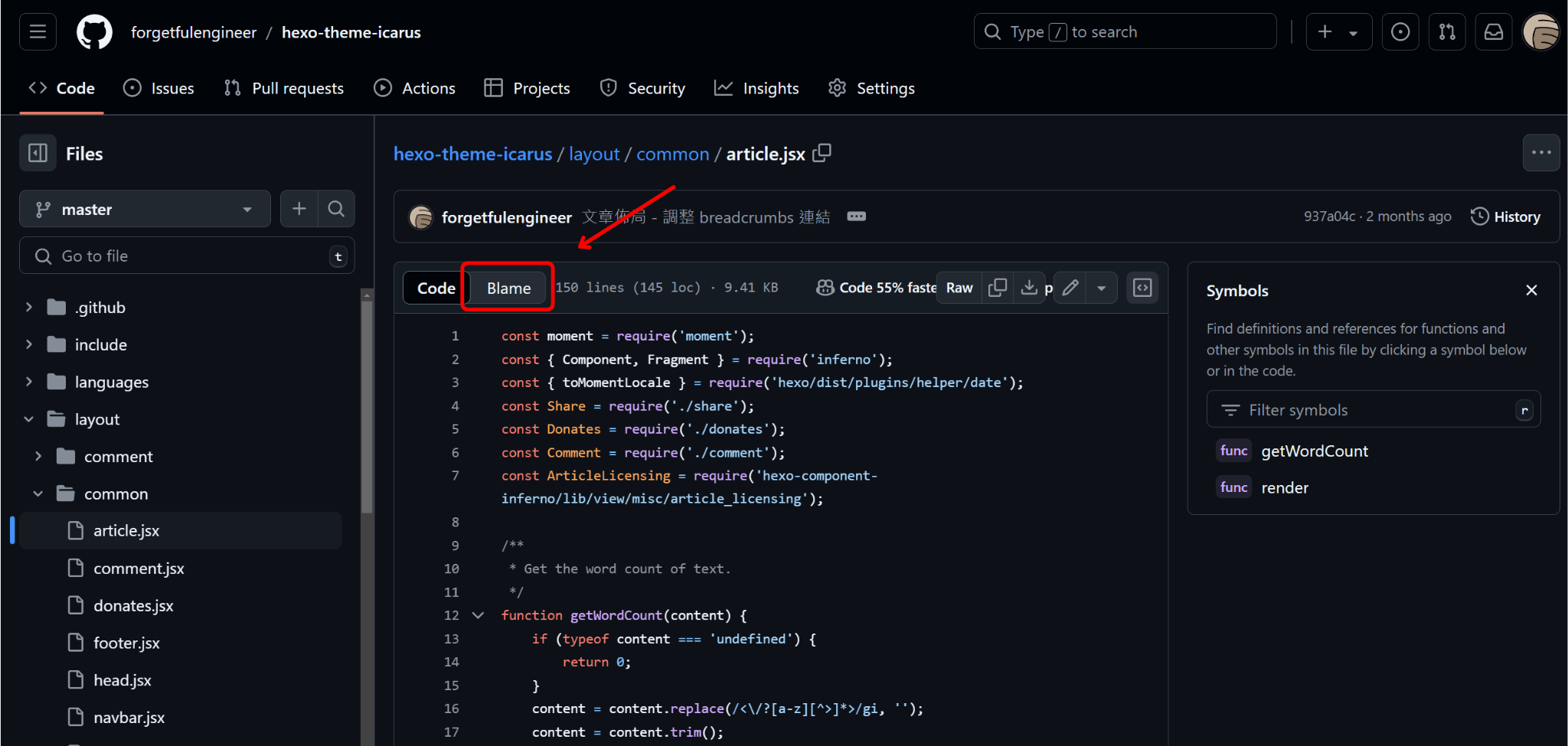
Task: Go to common breadcrumb link
Action: 673,154
